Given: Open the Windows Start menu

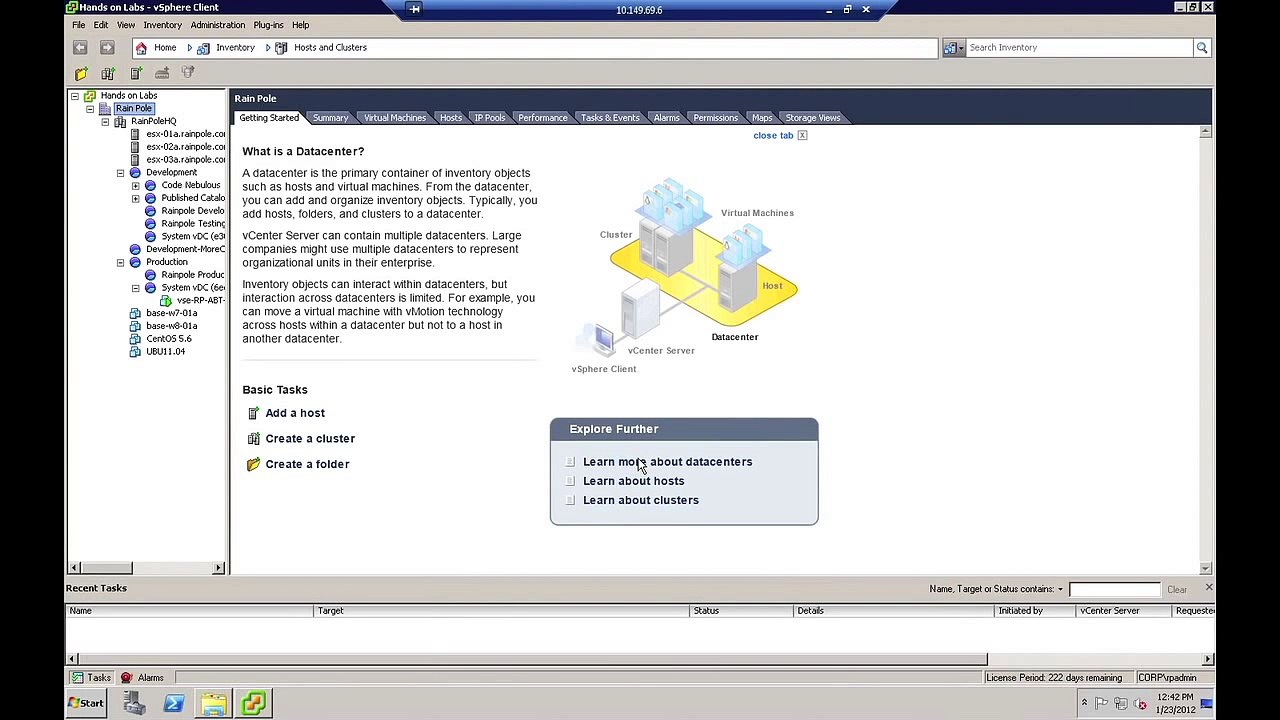Looking at the screenshot, I should [x=86, y=703].
